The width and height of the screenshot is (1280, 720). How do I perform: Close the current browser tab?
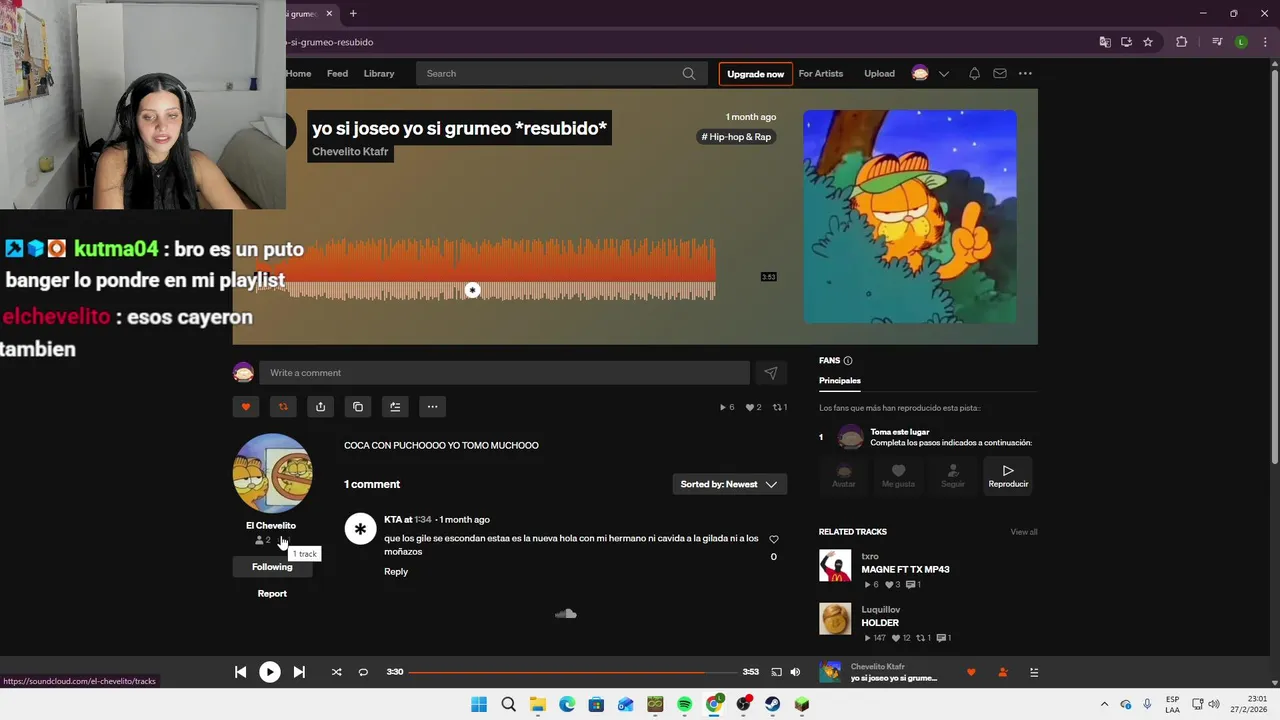click(329, 14)
